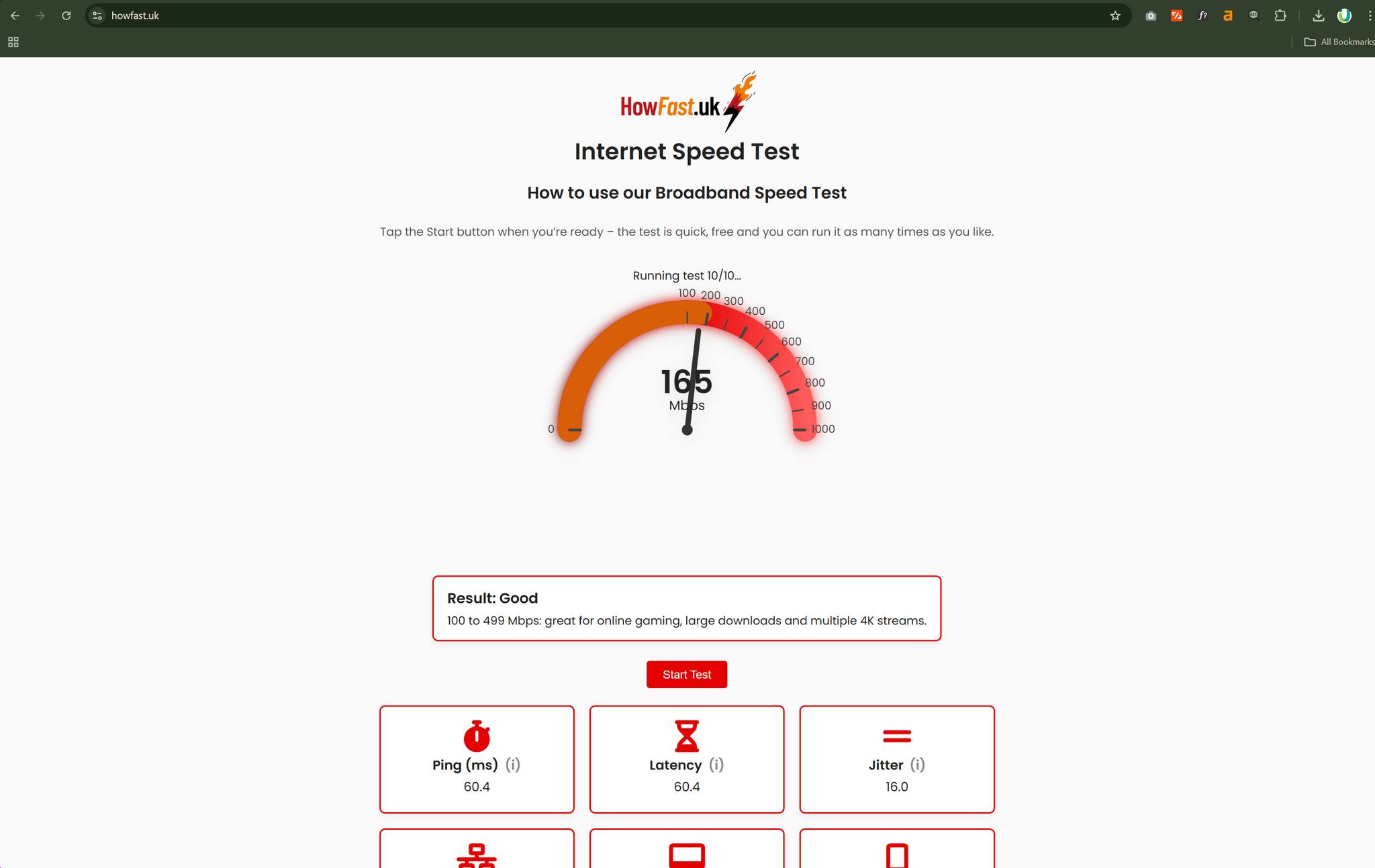Go back to the previous page
1375x868 pixels.
coord(15,15)
